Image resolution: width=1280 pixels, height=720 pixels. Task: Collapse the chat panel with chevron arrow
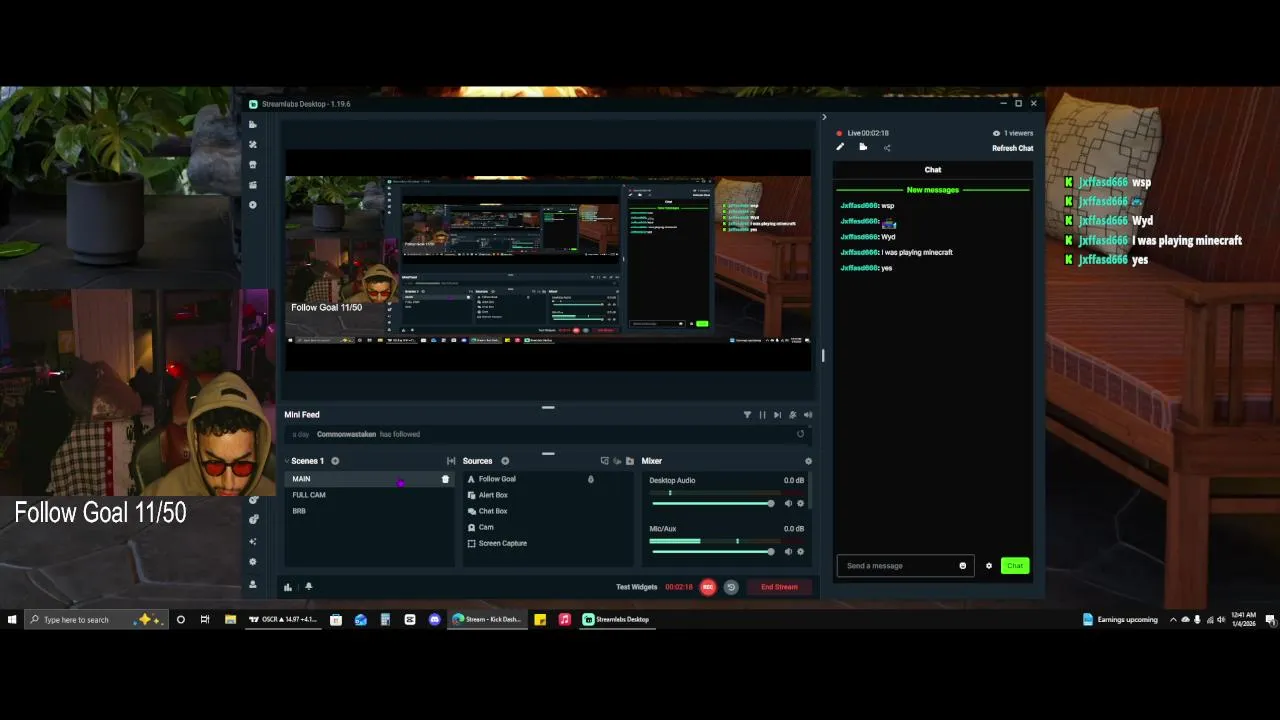point(824,117)
